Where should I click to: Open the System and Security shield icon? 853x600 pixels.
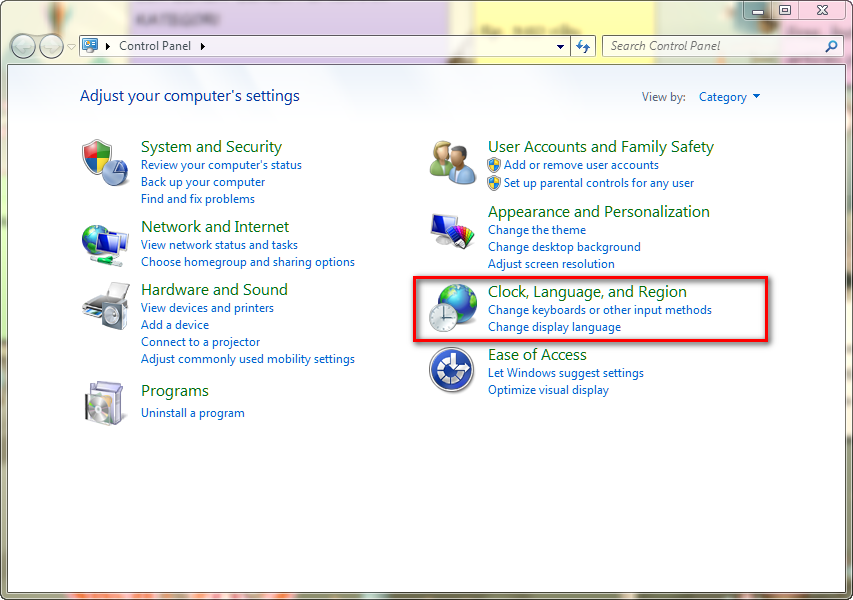[104, 163]
